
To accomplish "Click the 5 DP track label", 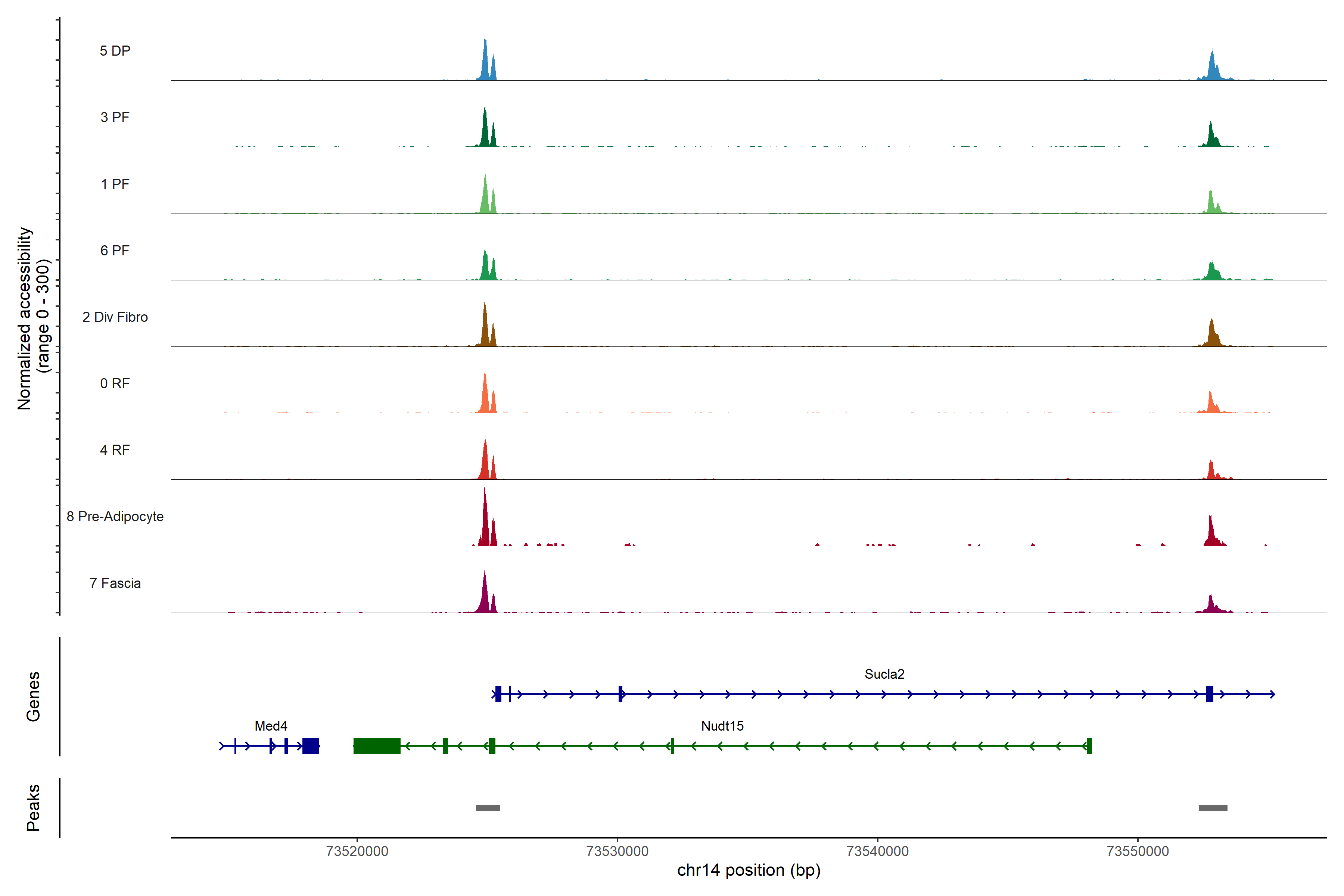I will point(115,51).
